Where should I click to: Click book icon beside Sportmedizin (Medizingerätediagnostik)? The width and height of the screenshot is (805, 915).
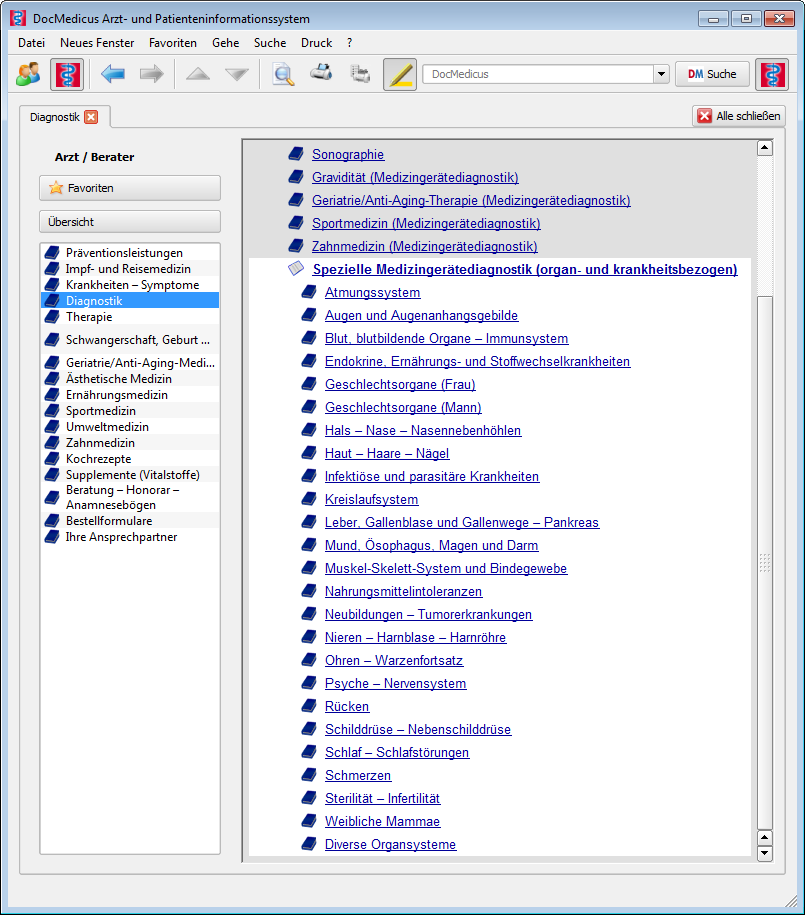click(x=296, y=223)
